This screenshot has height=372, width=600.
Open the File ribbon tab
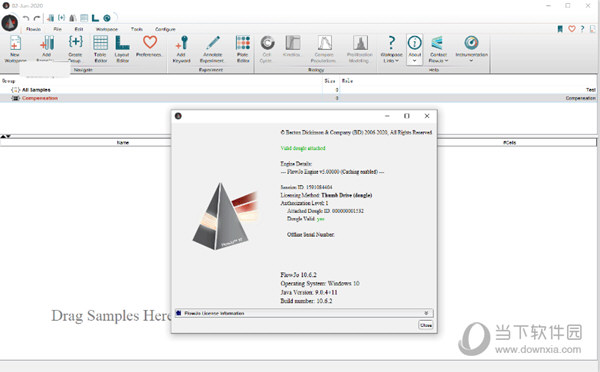pos(57,29)
